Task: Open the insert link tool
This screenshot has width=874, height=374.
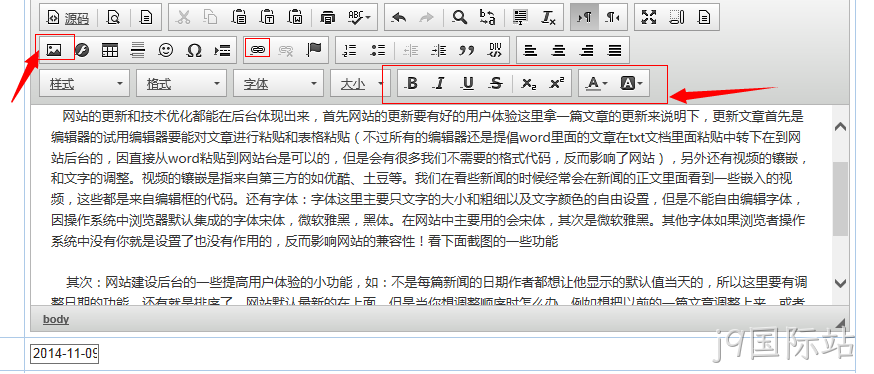Action: 257,50
